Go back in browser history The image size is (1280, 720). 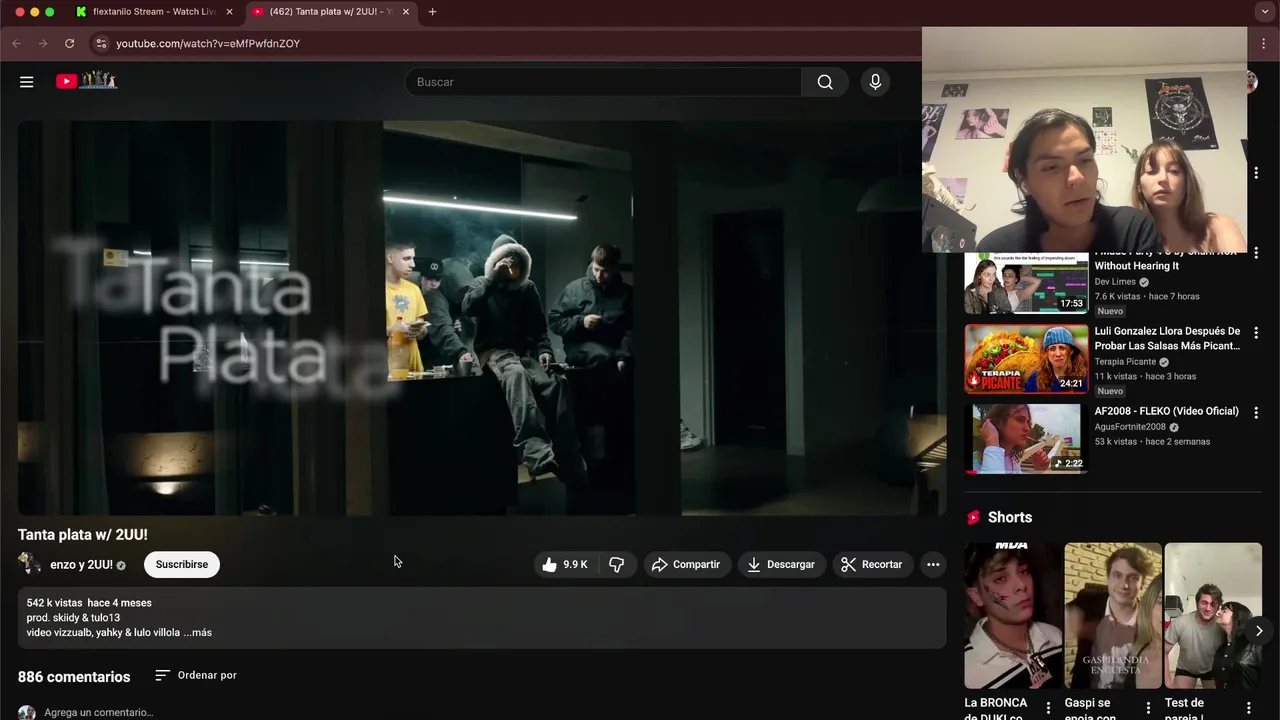(x=16, y=43)
